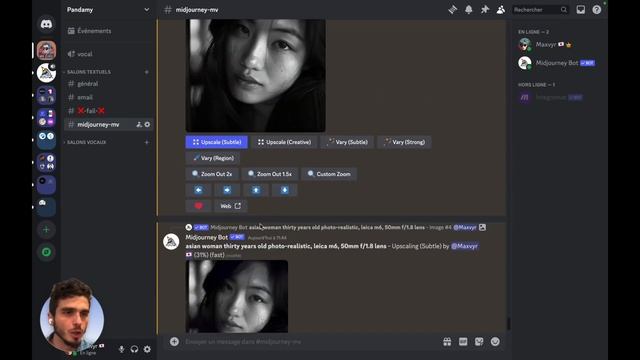Click Vary (Subtle) button

[347, 142]
